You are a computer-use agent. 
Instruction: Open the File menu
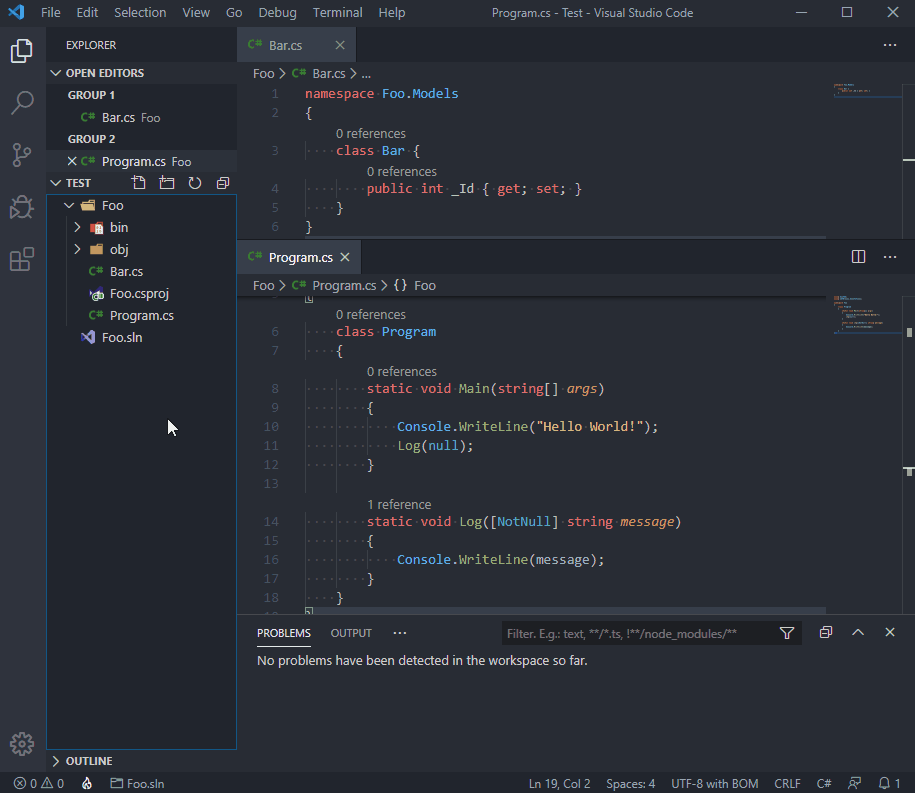point(51,12)
